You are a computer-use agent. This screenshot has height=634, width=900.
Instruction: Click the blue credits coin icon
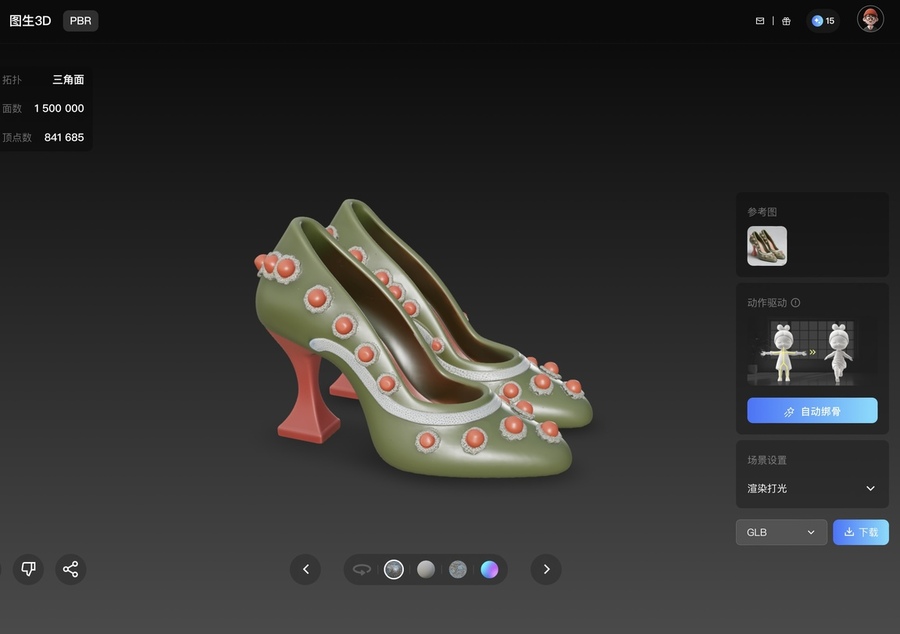pyautogui.click(x=817, y=21)
